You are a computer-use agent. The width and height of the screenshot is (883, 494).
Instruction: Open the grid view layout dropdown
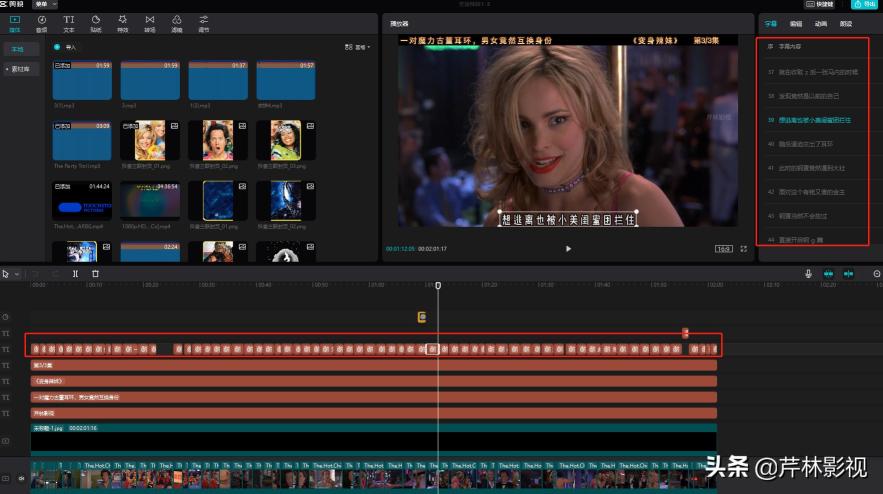coord(358,47)
